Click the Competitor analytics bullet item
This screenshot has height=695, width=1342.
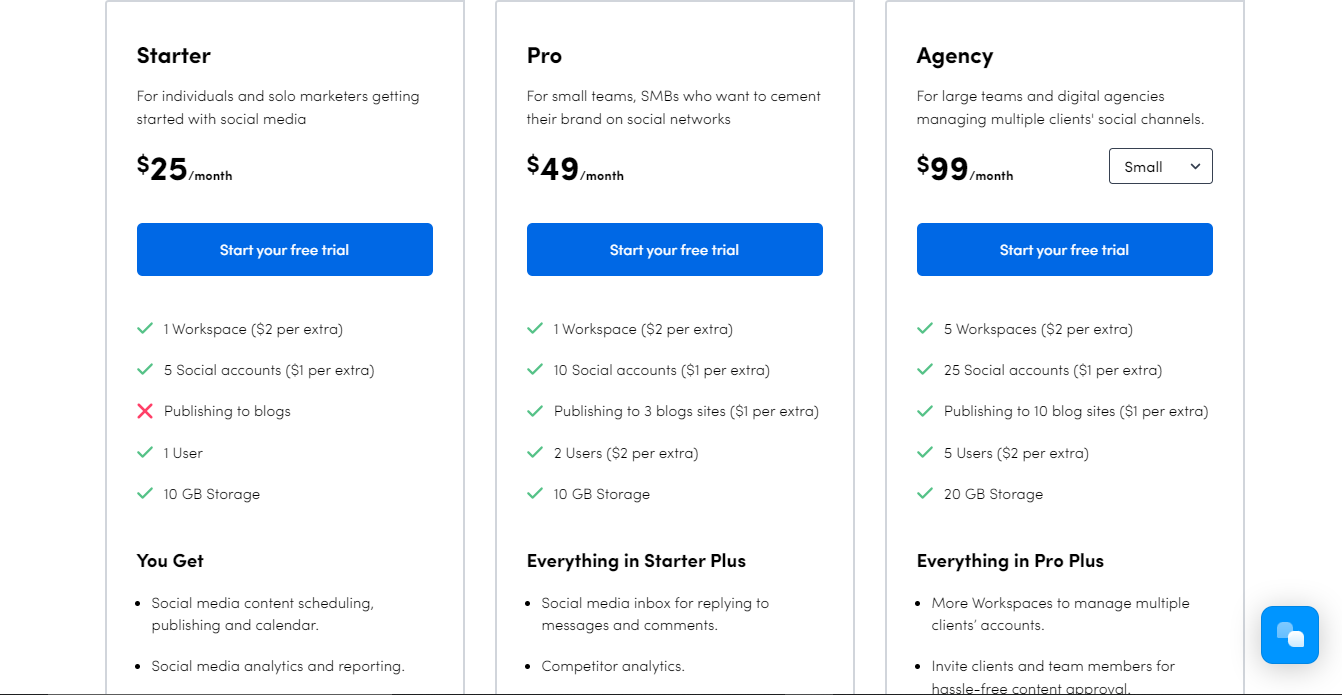(x=613, y=666)
